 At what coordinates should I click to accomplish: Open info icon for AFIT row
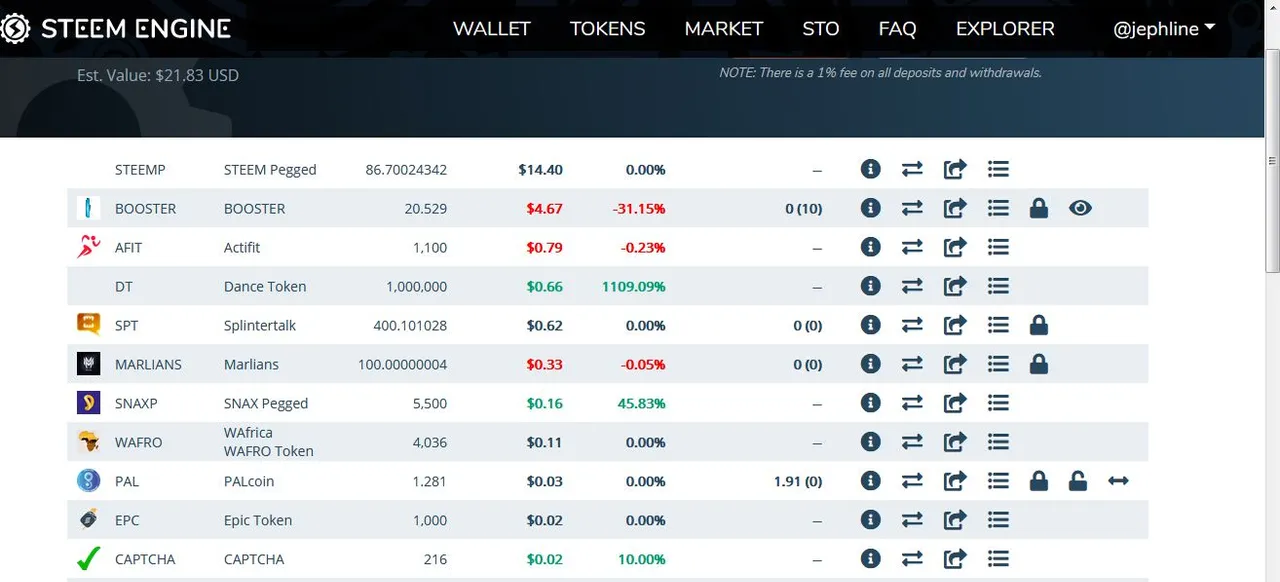tap(870, 247)
